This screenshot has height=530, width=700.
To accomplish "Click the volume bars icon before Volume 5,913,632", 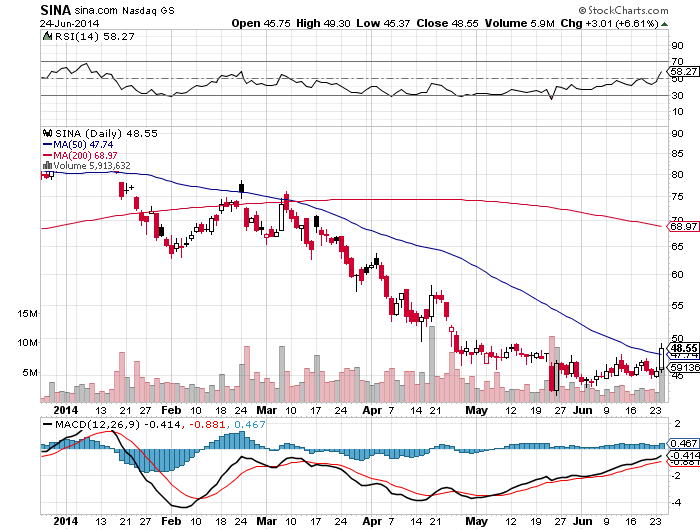I will click(x=47, y=166).
